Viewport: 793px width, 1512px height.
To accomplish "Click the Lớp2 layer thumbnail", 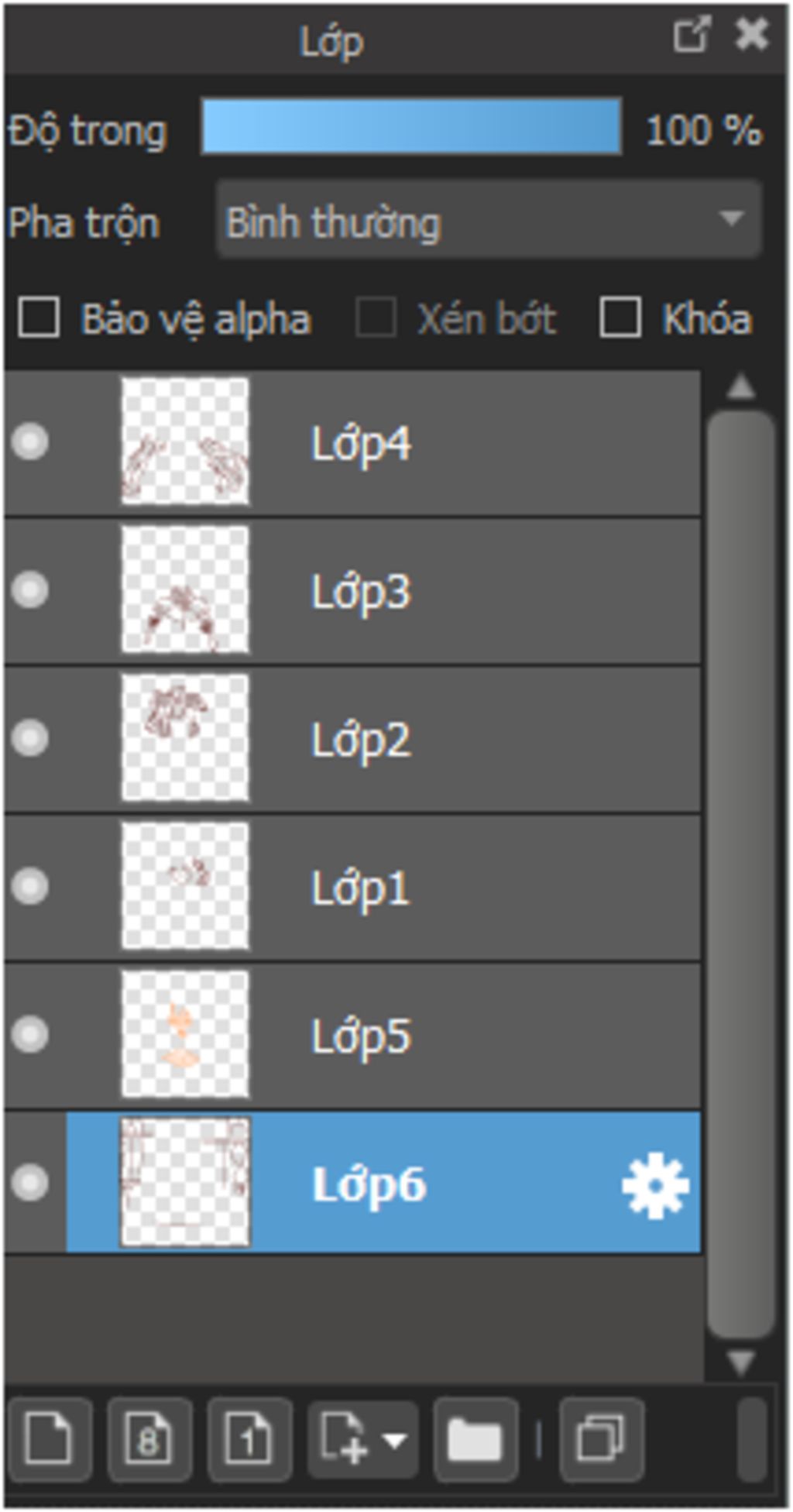I will click(x=185, y=738).
